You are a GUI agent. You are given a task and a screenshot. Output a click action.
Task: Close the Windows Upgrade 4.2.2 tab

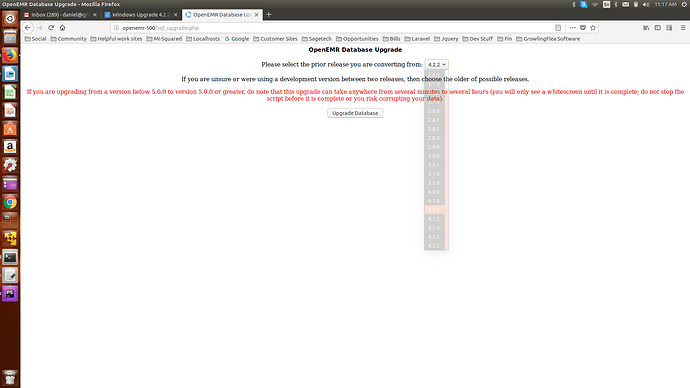176,15
